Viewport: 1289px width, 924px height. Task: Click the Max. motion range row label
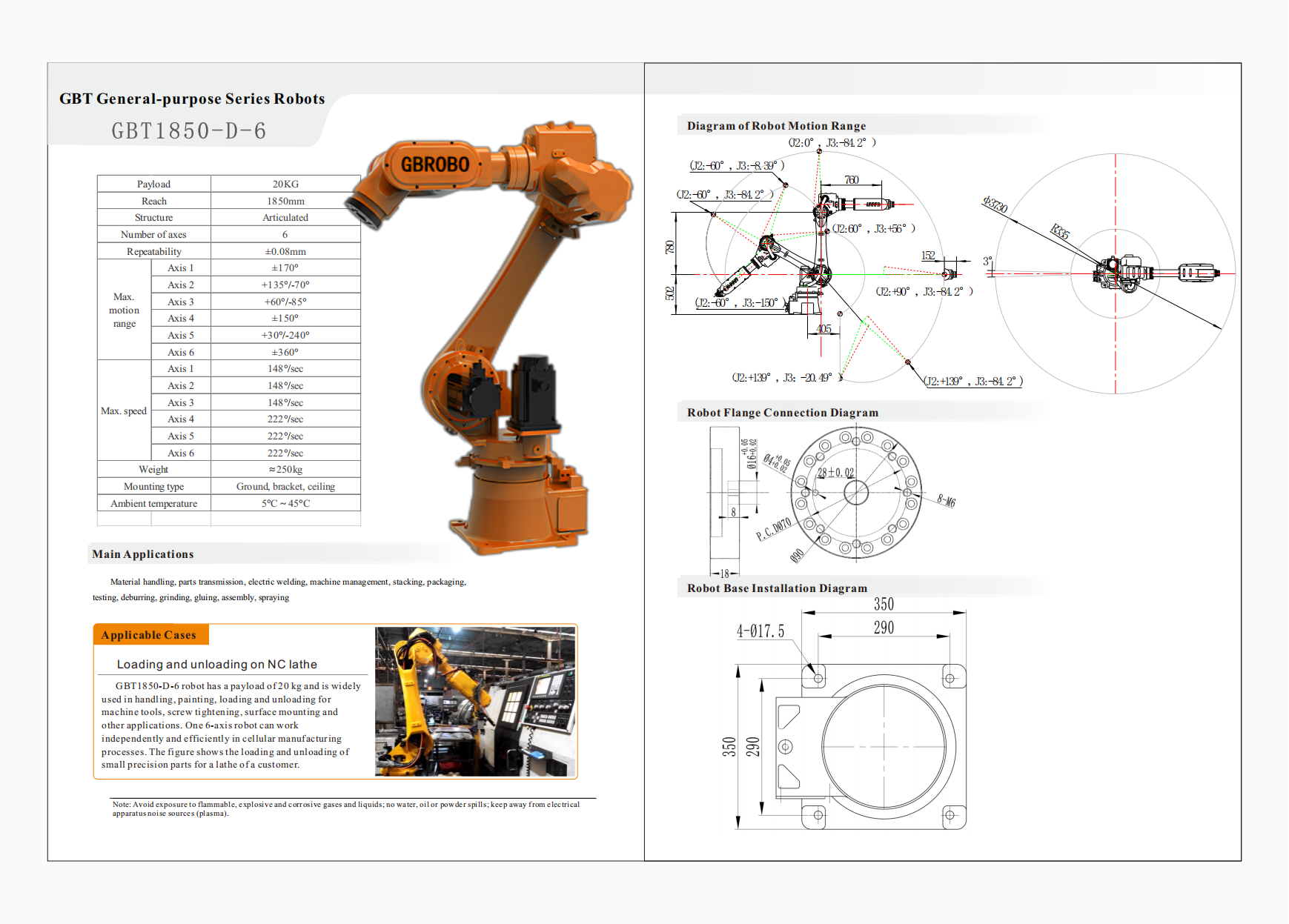(124, 310)
